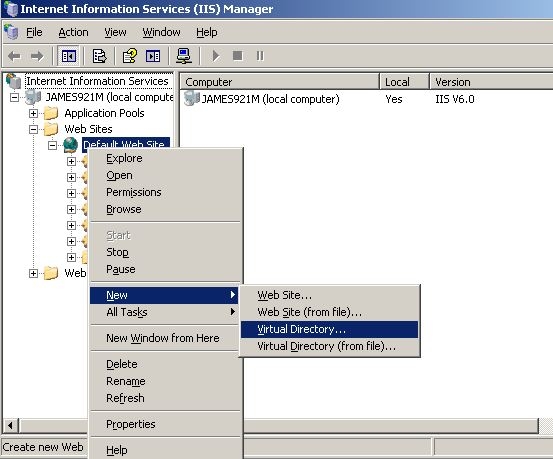Open the Window menu

click(161, 32)
